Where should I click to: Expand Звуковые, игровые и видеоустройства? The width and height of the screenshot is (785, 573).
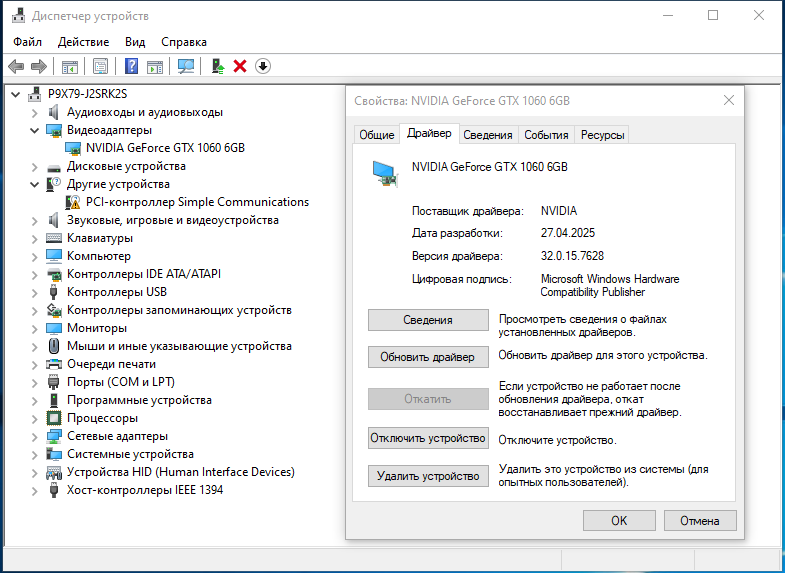coord(35,221)
